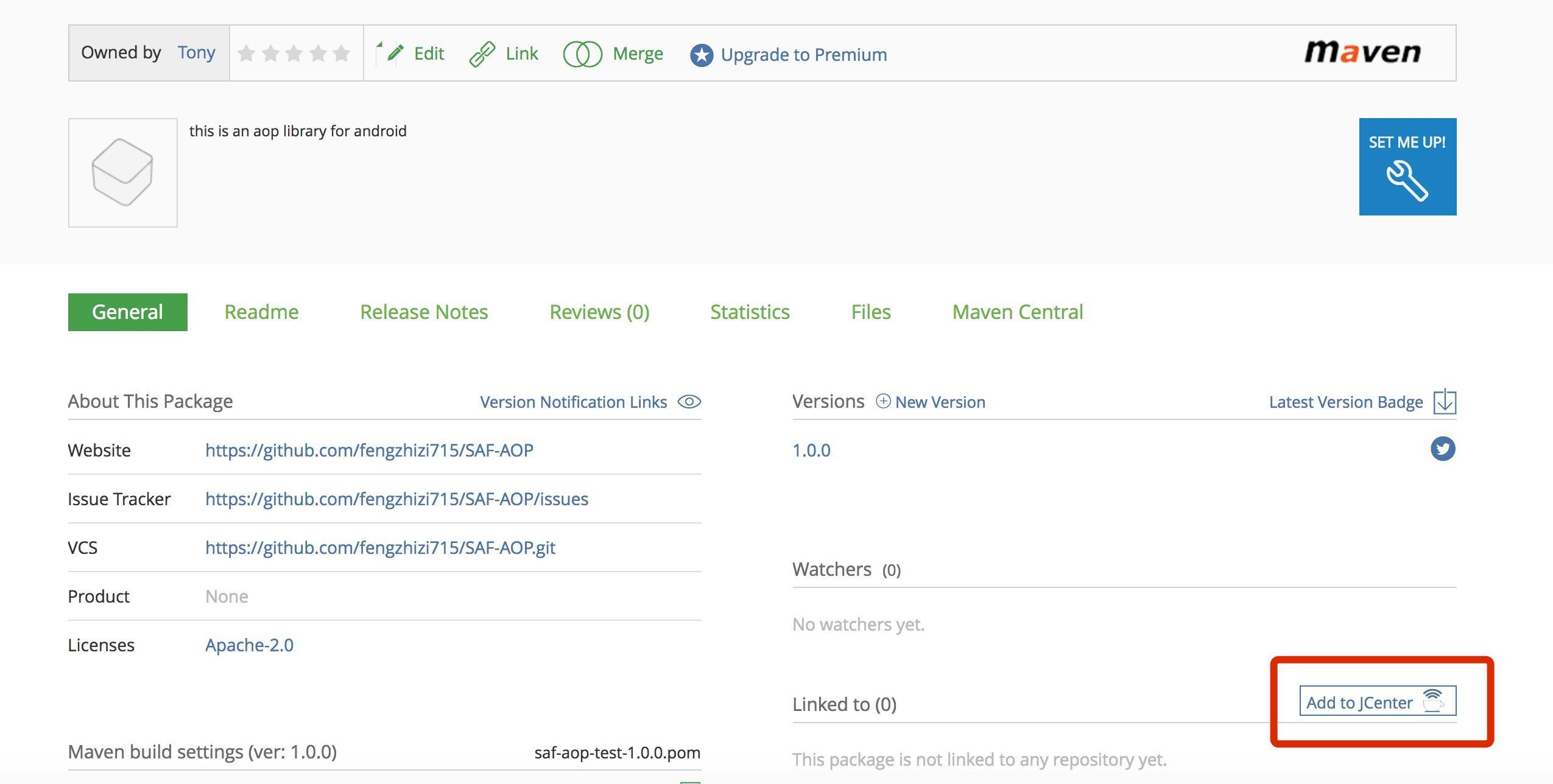Toggle the Version Notification Links eye icon
The width and height of the screenshot is (1553, 784).
689,402
